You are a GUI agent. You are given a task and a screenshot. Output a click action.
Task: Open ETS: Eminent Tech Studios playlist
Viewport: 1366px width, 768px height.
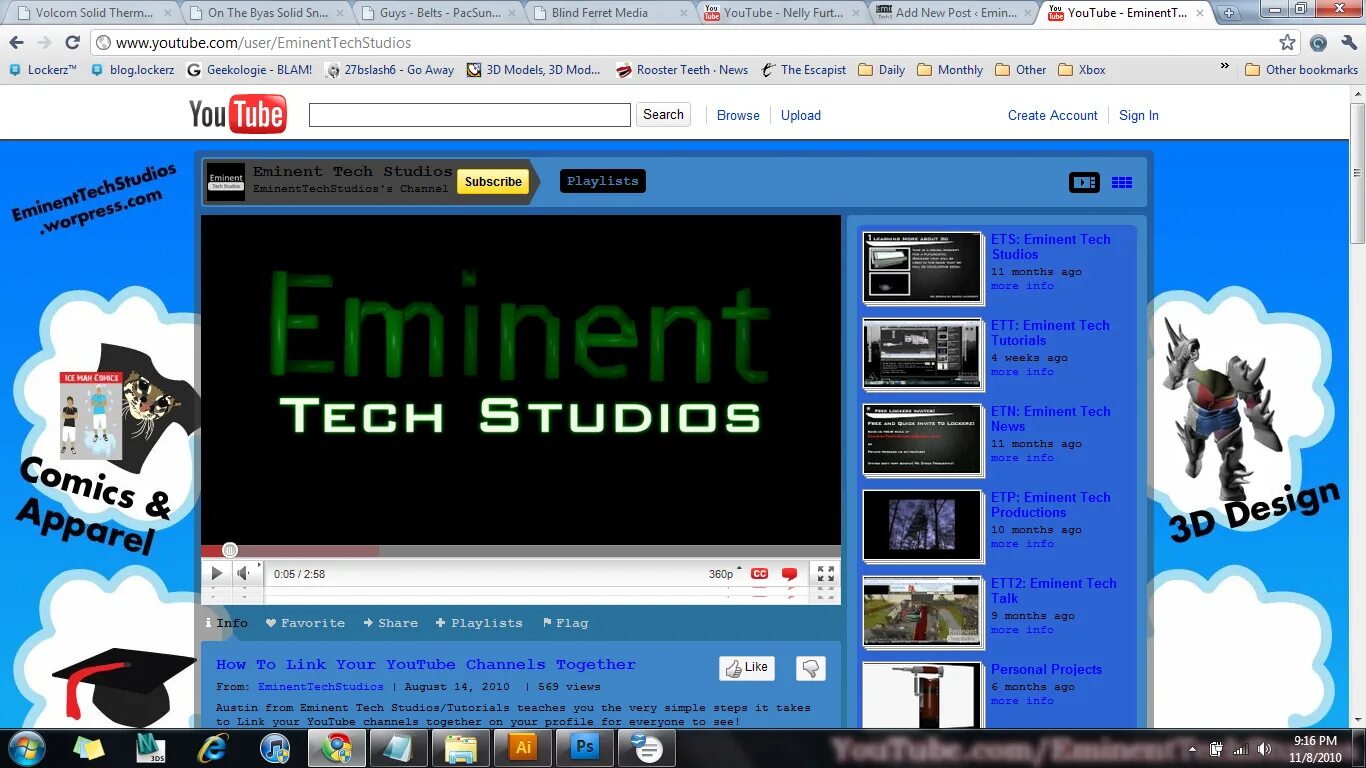tap(1051, 247)
